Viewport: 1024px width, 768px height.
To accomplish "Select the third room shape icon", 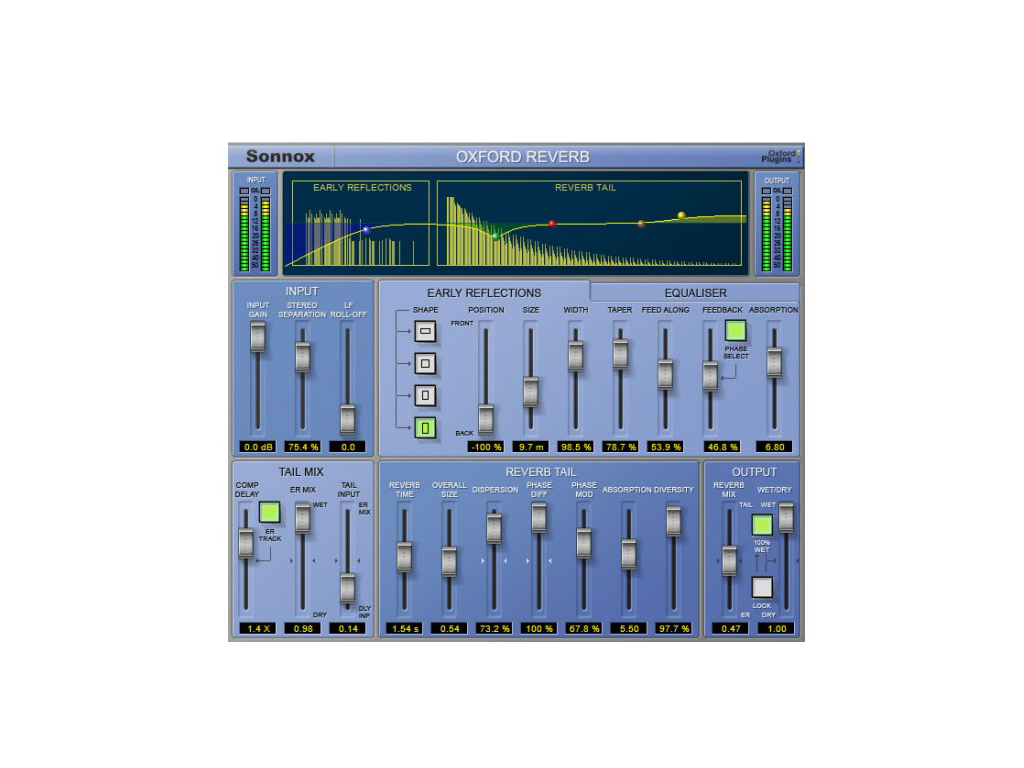I will coord(426,395).
